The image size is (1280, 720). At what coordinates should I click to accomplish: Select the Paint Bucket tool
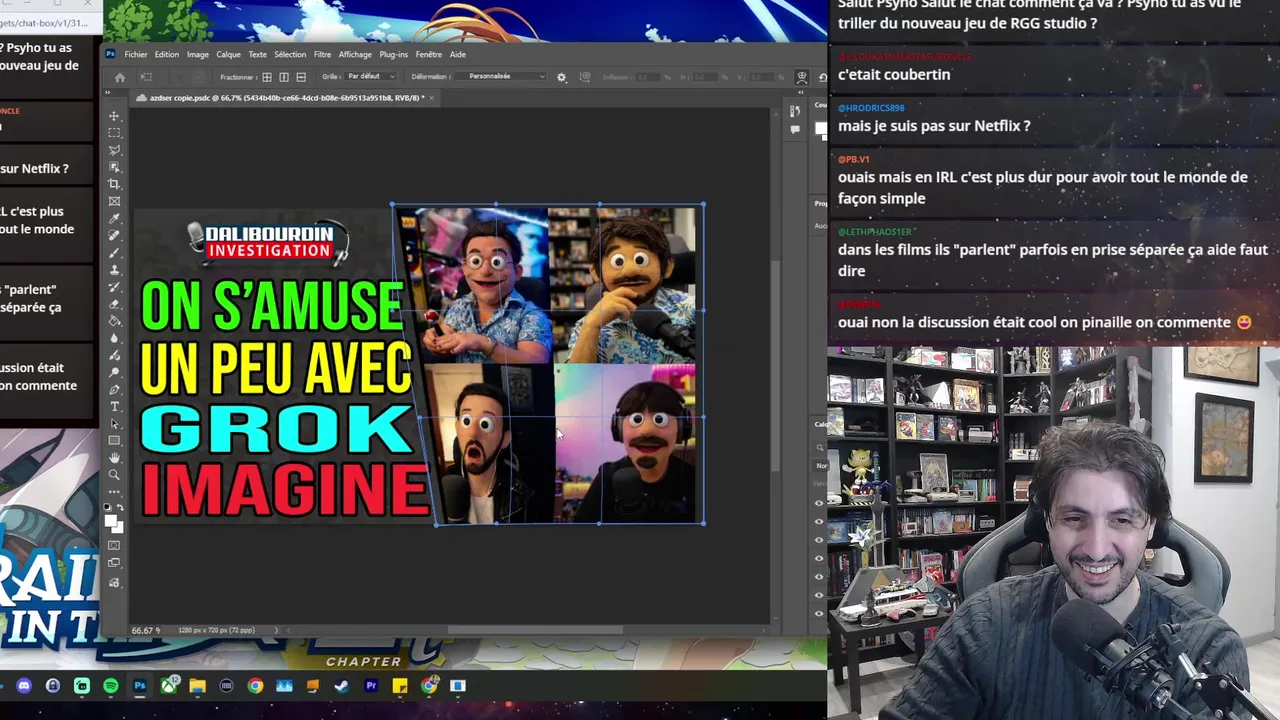[x=114, y=320]
